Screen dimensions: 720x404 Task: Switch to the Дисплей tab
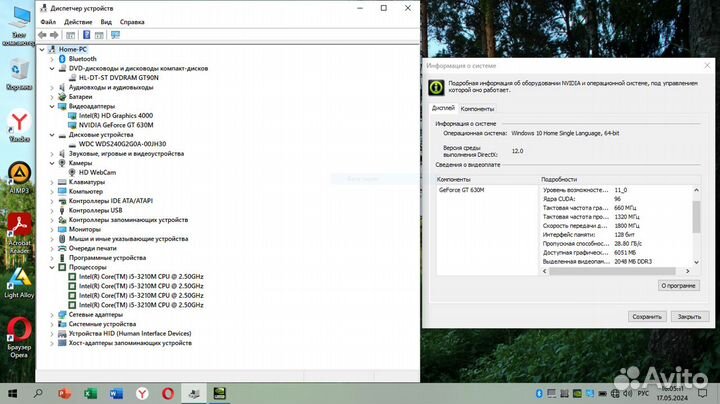click(x=443, y=108)
